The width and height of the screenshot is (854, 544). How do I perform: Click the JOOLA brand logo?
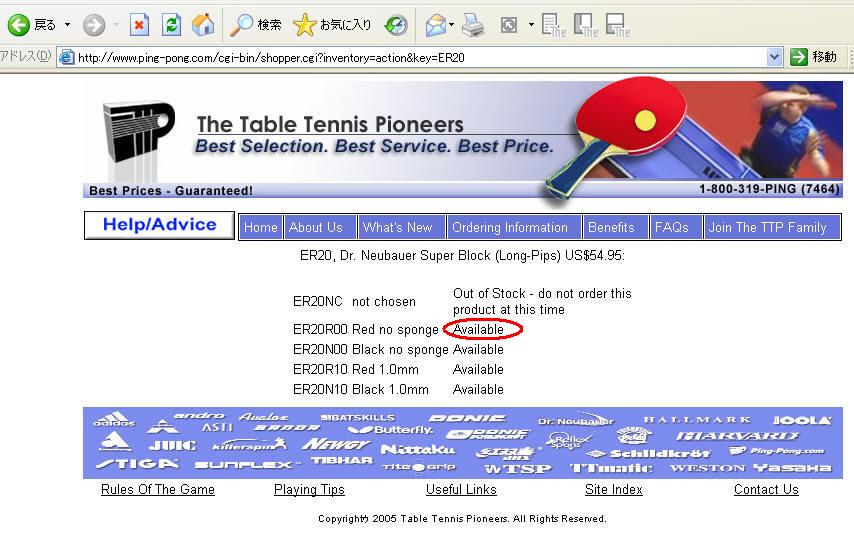[x=802, y=420]
